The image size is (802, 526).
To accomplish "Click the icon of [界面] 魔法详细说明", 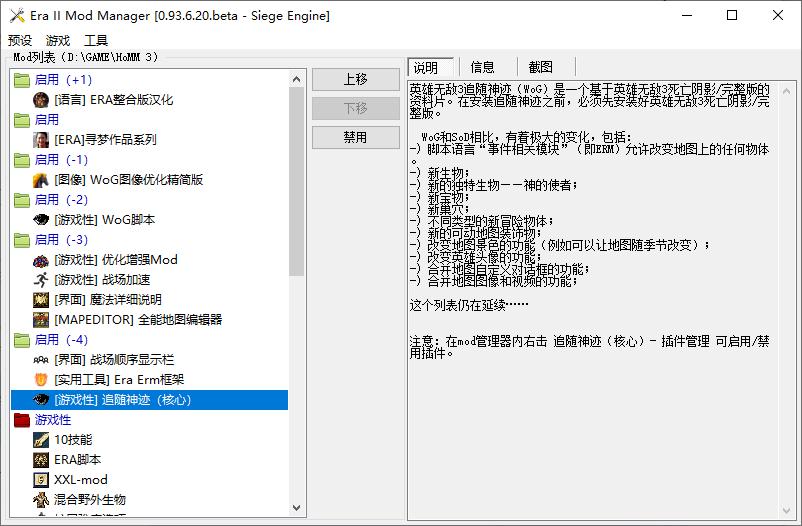I will pyautogui.click(x=41, y=300).
